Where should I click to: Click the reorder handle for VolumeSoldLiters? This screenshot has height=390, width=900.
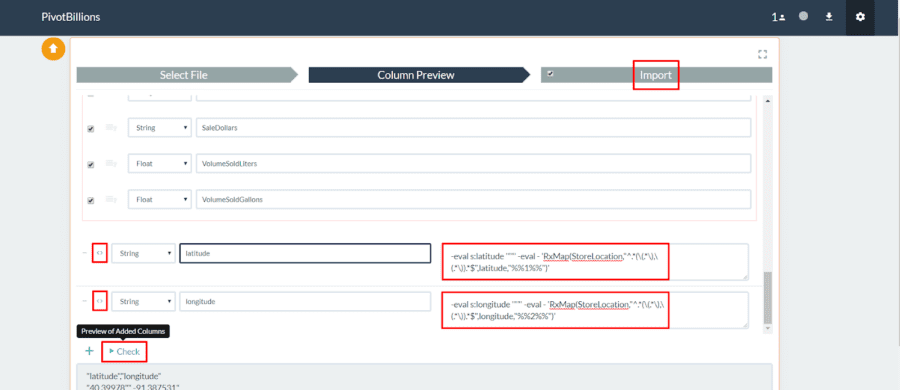pos(111,164)
